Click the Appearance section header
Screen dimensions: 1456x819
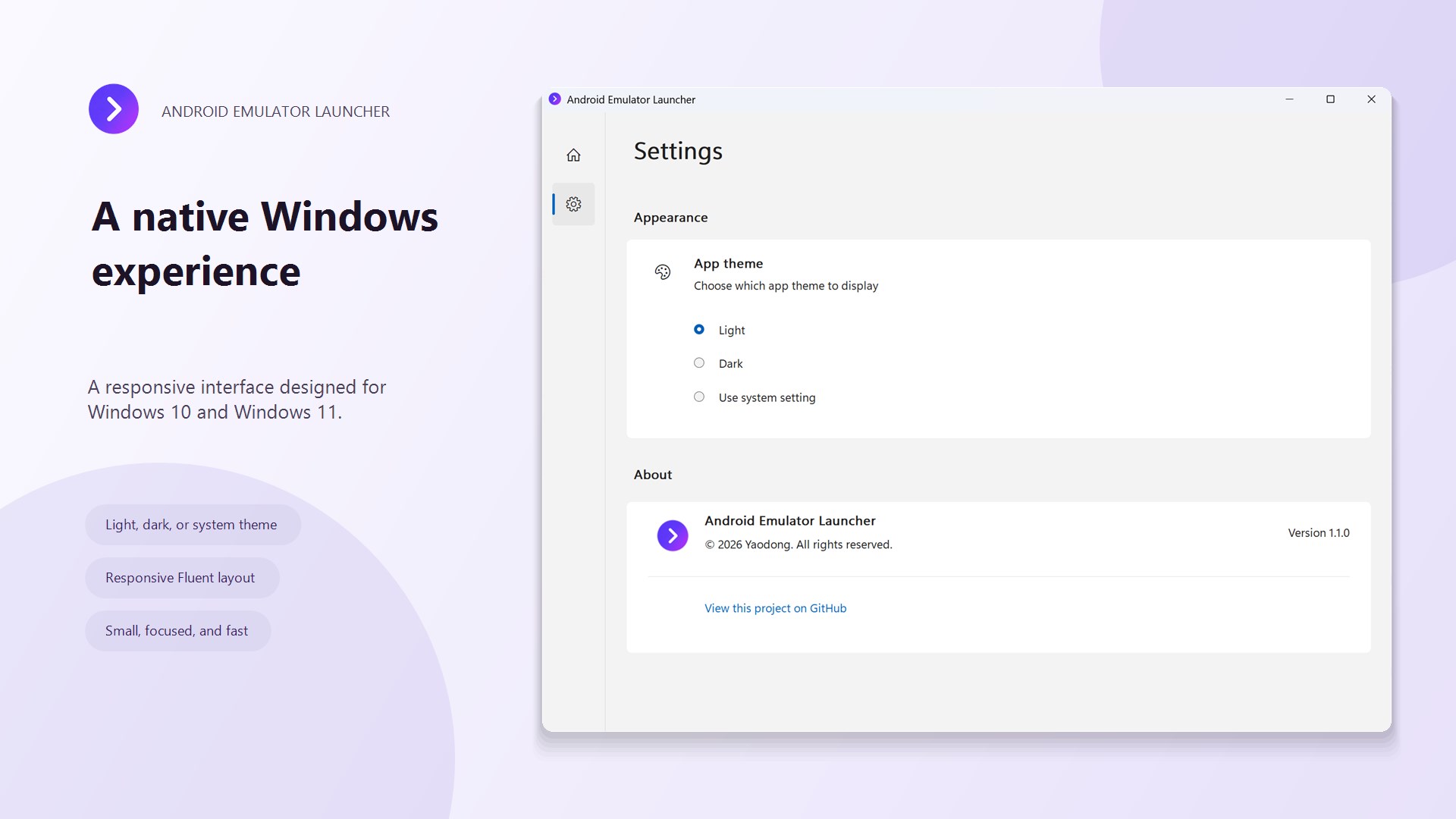pos(670,218)
